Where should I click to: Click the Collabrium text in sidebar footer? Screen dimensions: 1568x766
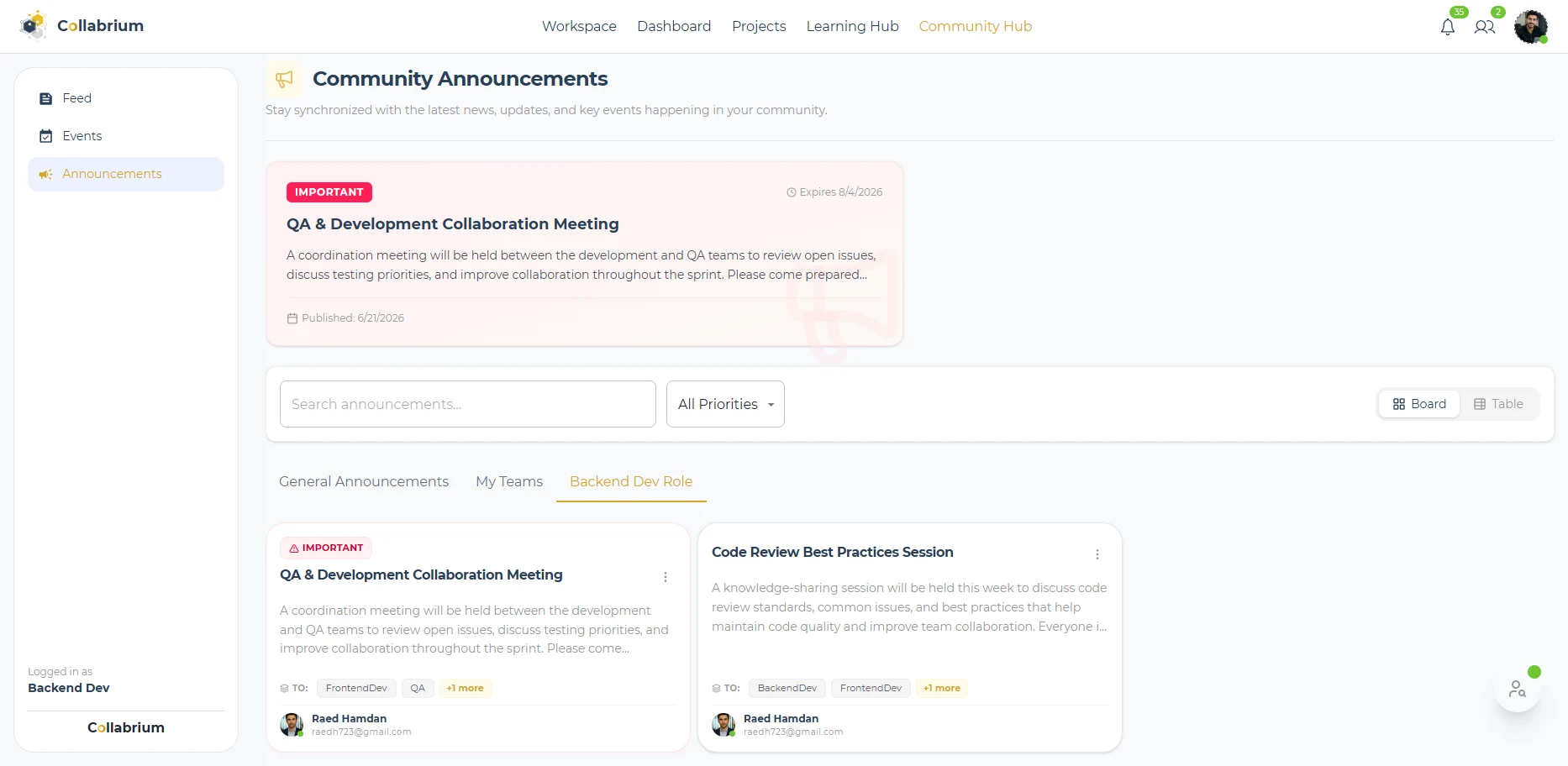pos(126,727)
